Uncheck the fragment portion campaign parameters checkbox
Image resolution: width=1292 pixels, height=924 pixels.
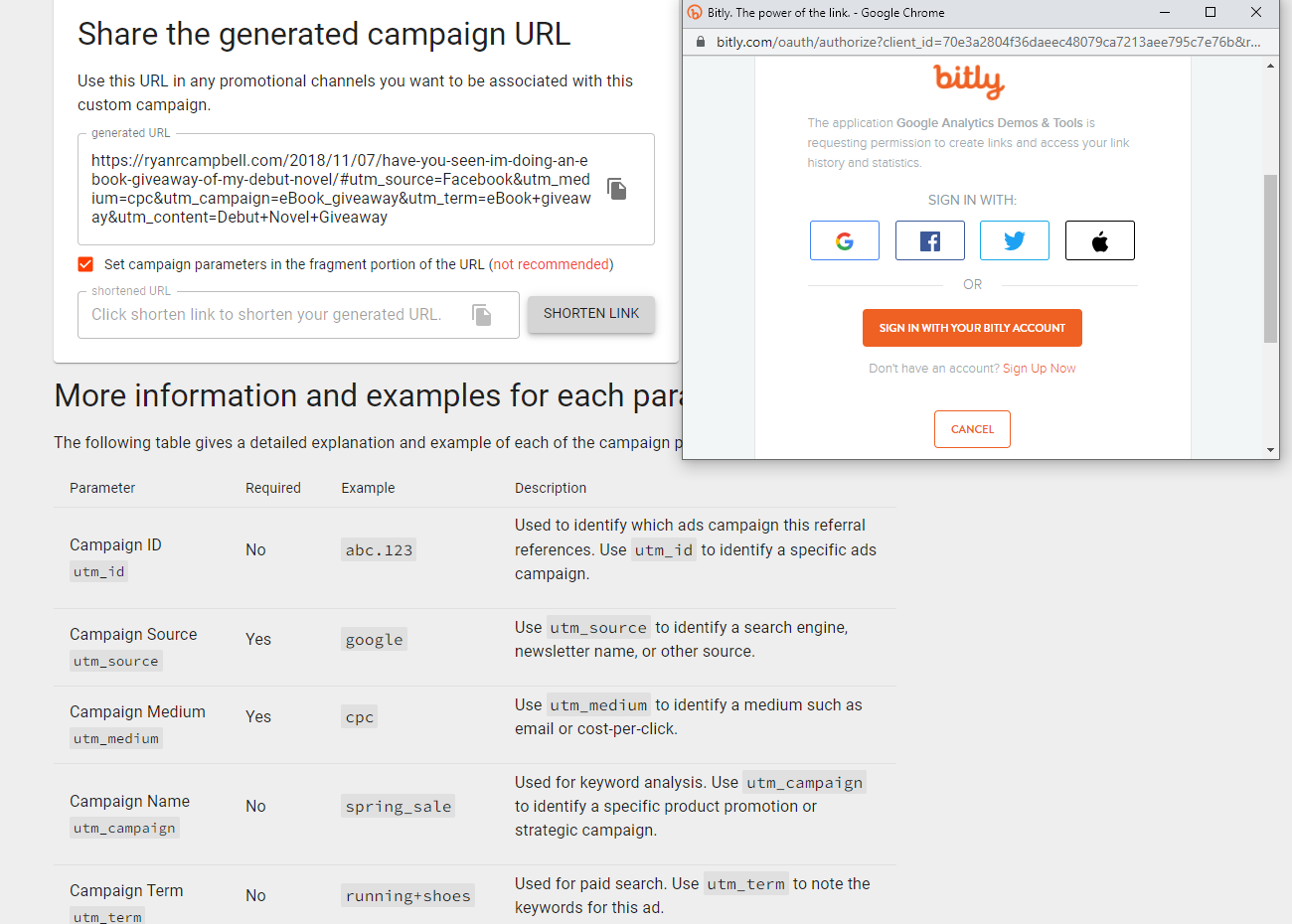(85, 264)
